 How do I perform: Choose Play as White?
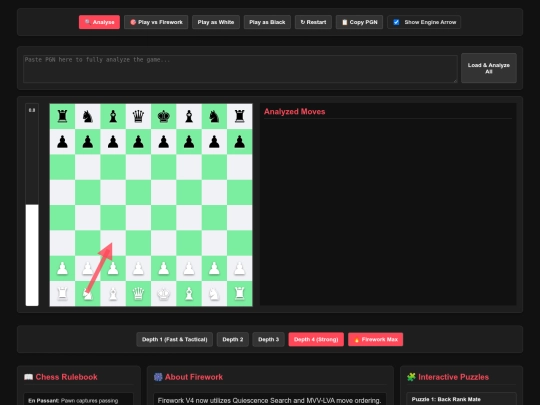click(x=216, y=22)
